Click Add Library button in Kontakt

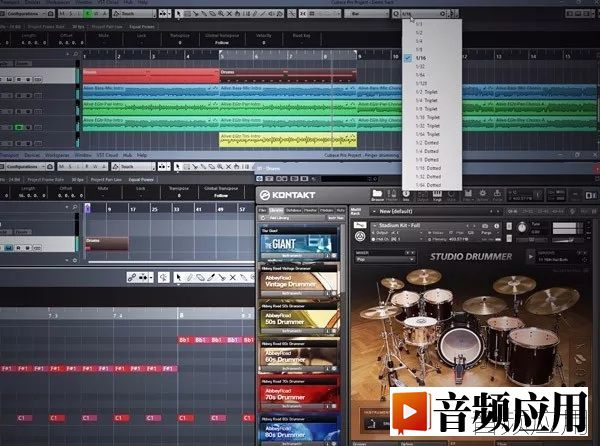click(x=279, y=218)
